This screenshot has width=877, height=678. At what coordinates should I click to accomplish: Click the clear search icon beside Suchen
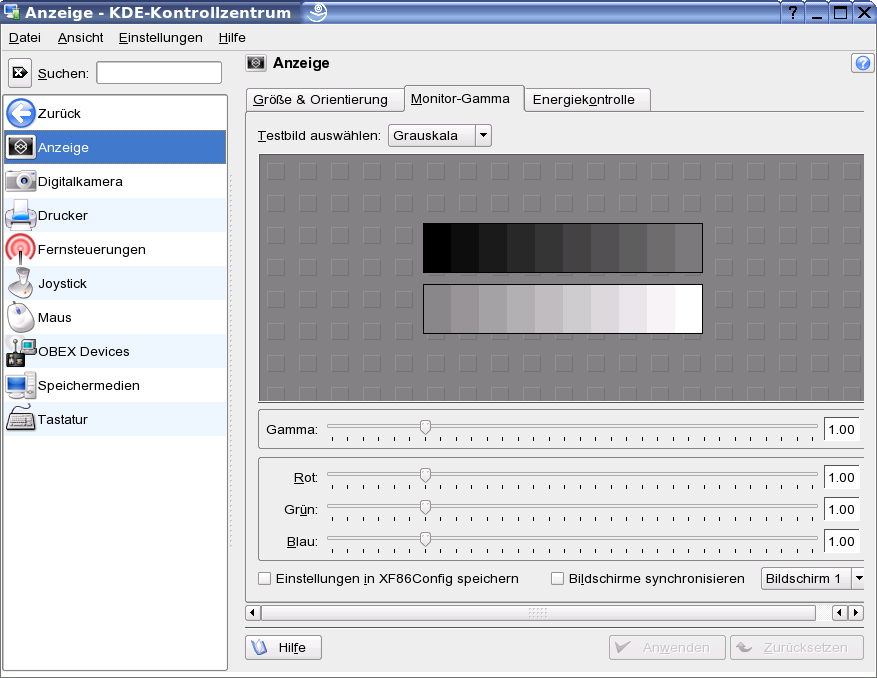coord(20,73)
